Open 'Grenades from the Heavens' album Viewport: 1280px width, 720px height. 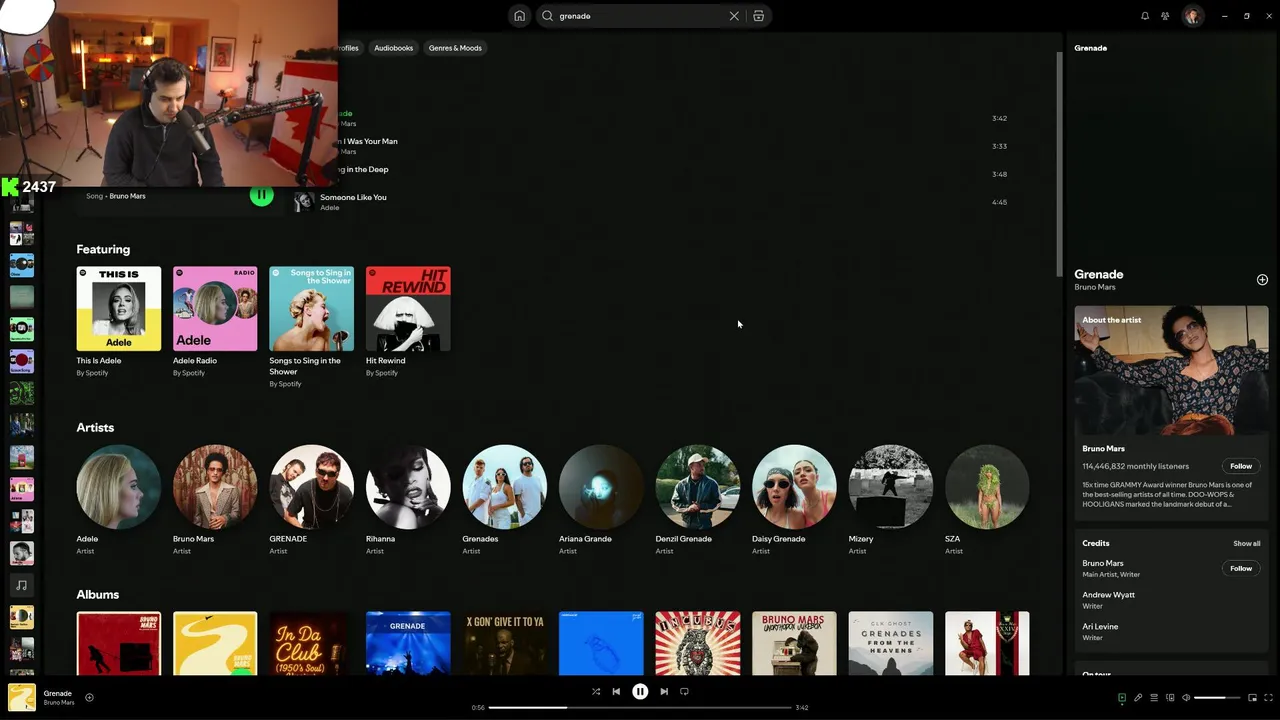891,643
